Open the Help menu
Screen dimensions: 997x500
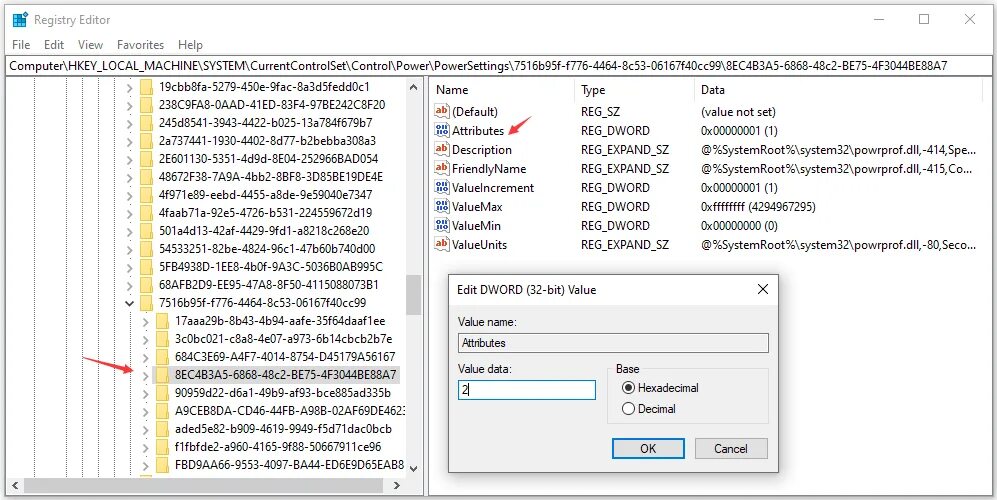pos(190,45)
